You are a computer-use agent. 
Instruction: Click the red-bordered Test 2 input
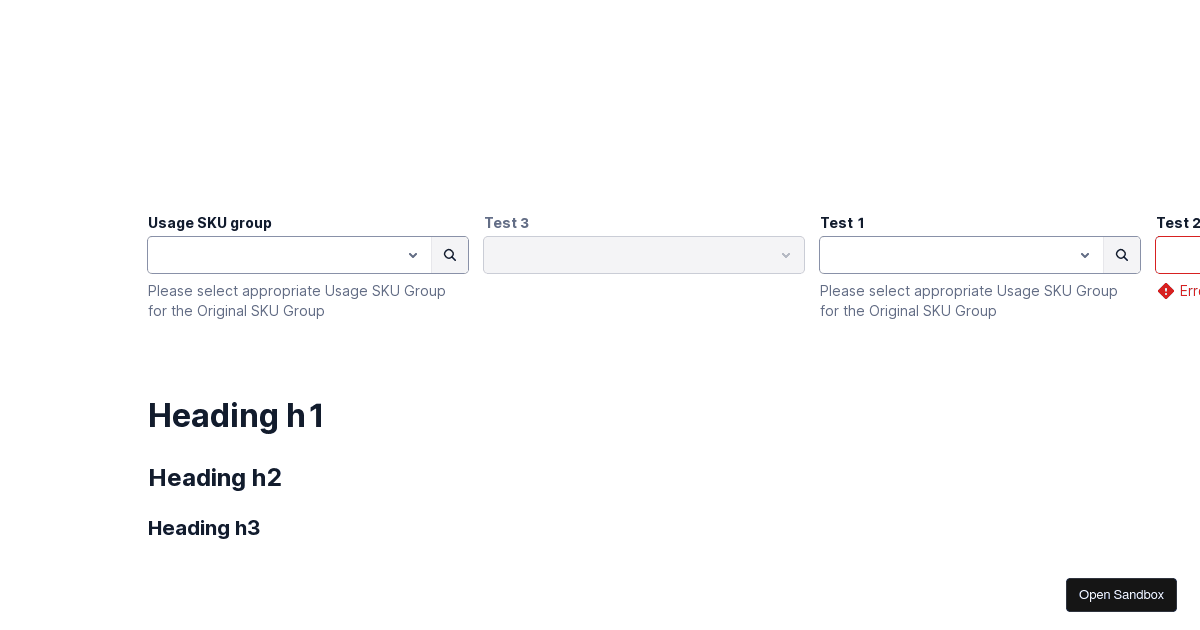[1180, 255]
